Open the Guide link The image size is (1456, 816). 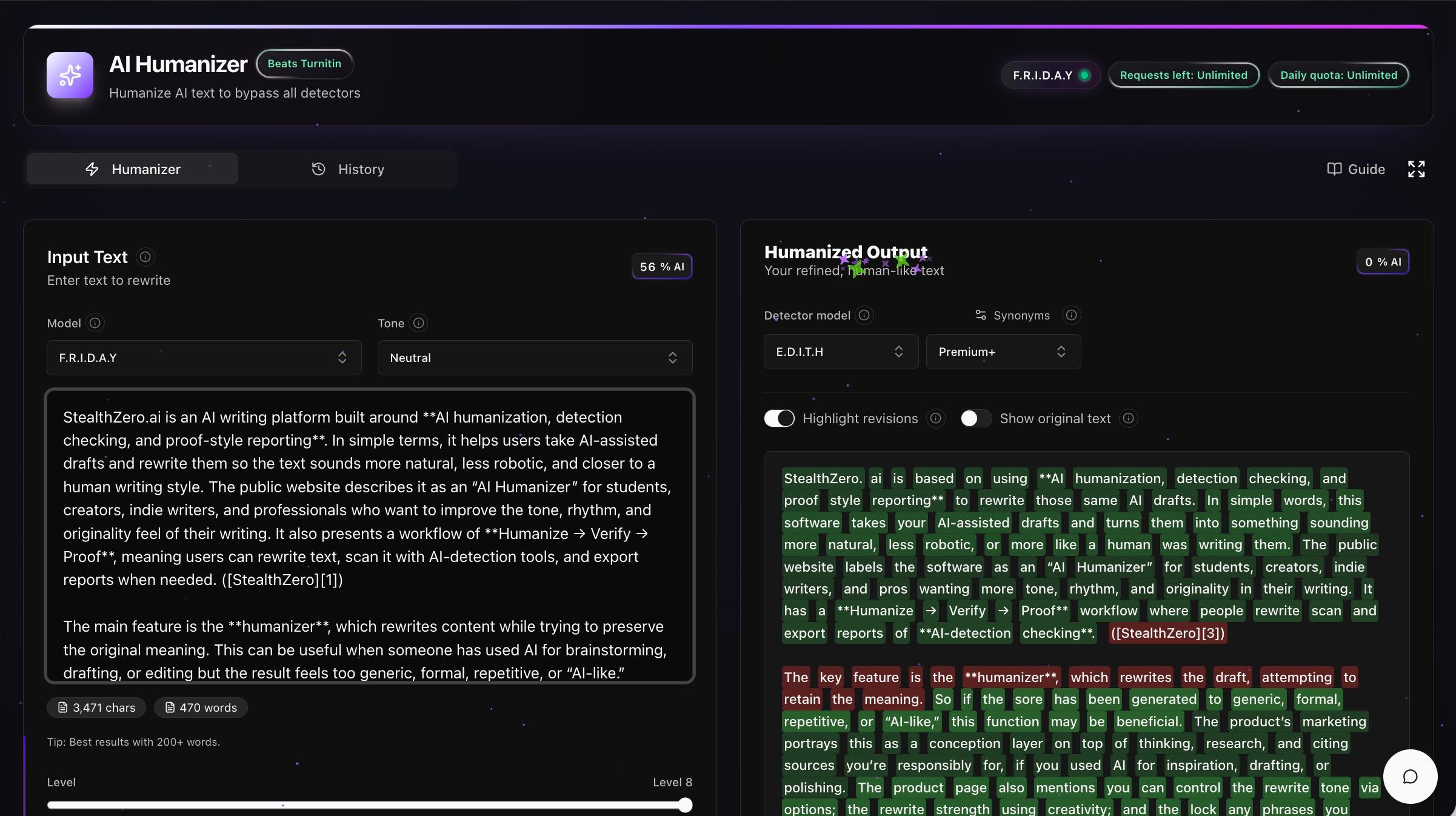[x=1356, y=169]
